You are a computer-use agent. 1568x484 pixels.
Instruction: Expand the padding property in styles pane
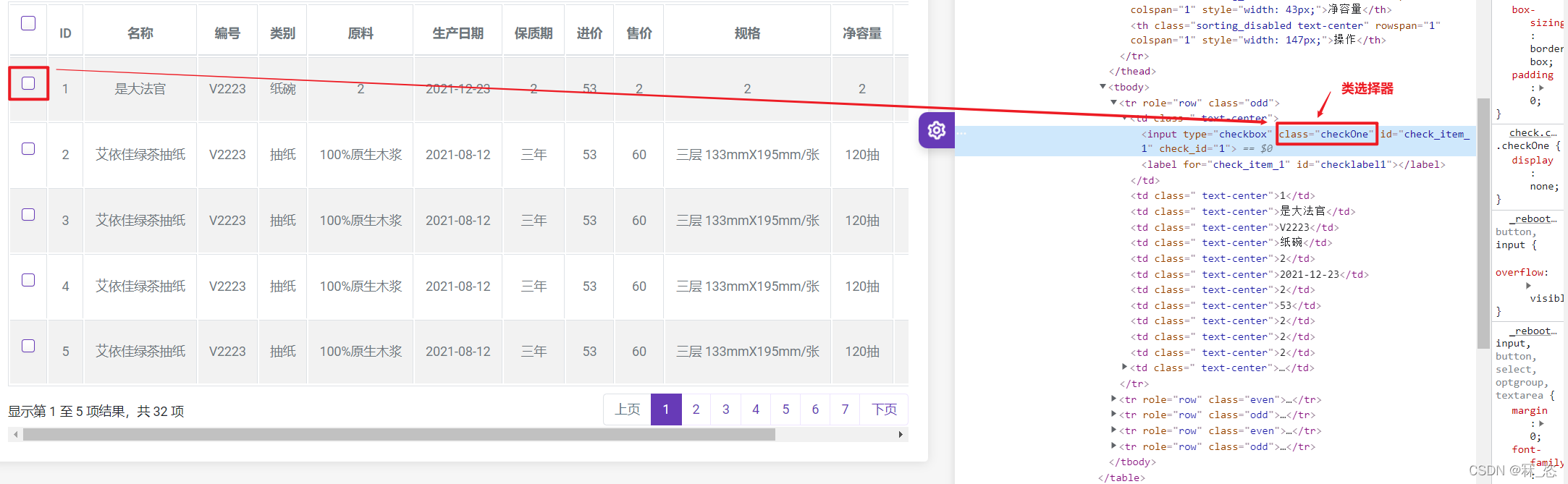pos(1541,88)
